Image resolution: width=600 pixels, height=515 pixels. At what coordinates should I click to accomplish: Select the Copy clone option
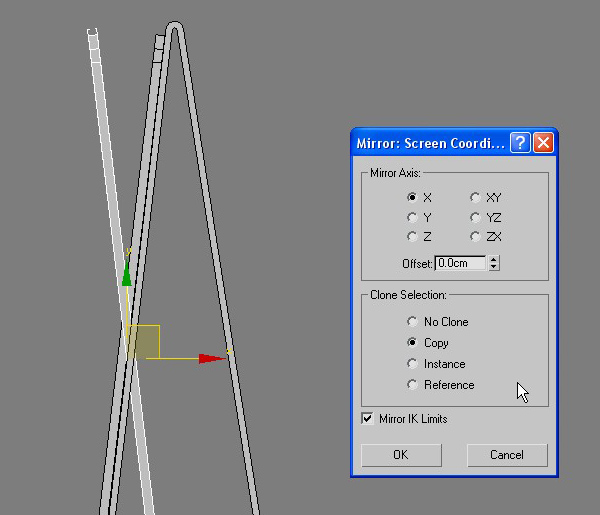tap(412, 343)
